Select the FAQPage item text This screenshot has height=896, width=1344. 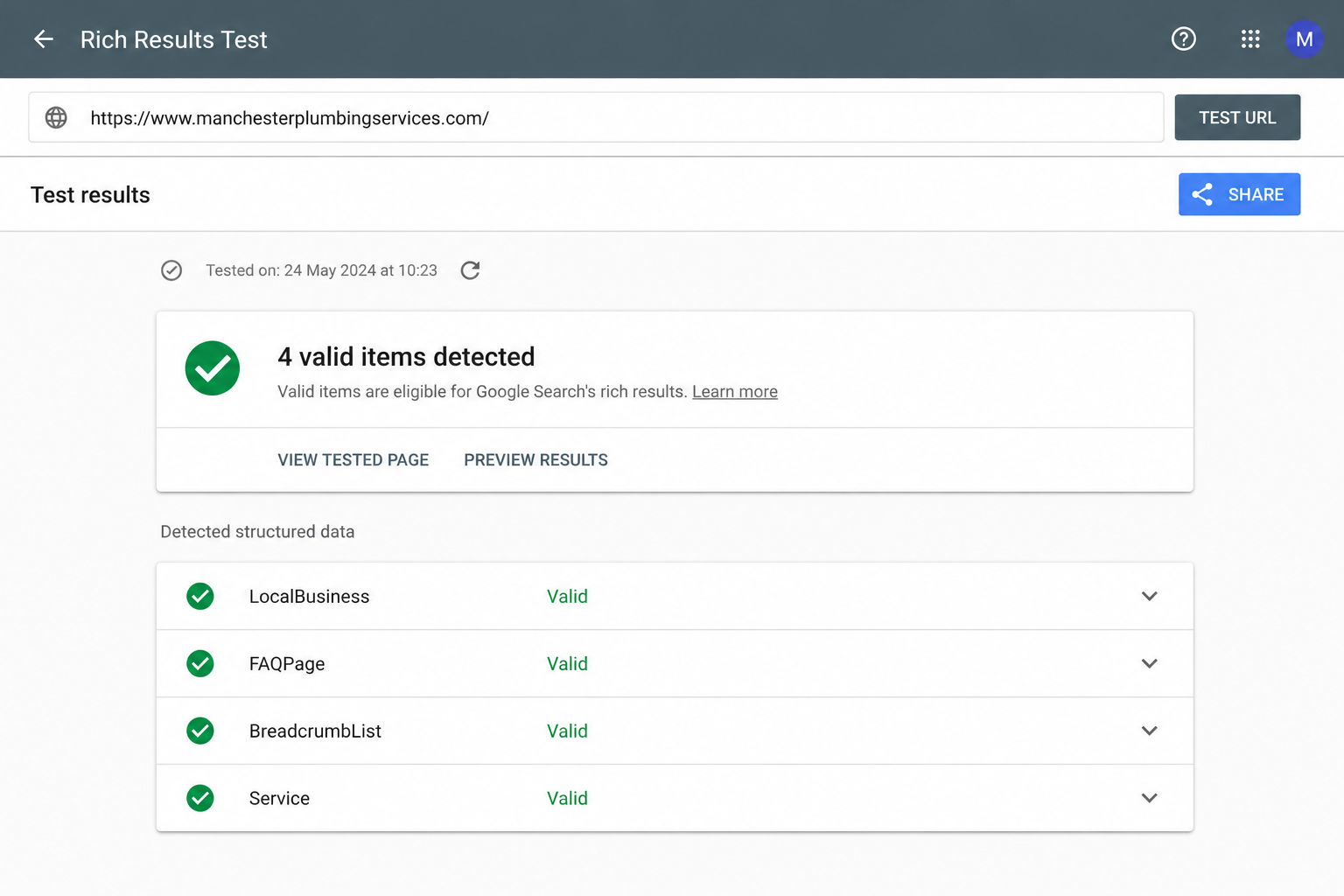287,664
